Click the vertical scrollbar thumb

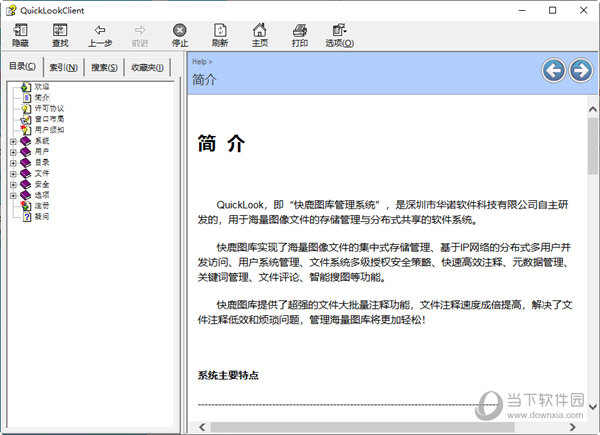point(593,146)
